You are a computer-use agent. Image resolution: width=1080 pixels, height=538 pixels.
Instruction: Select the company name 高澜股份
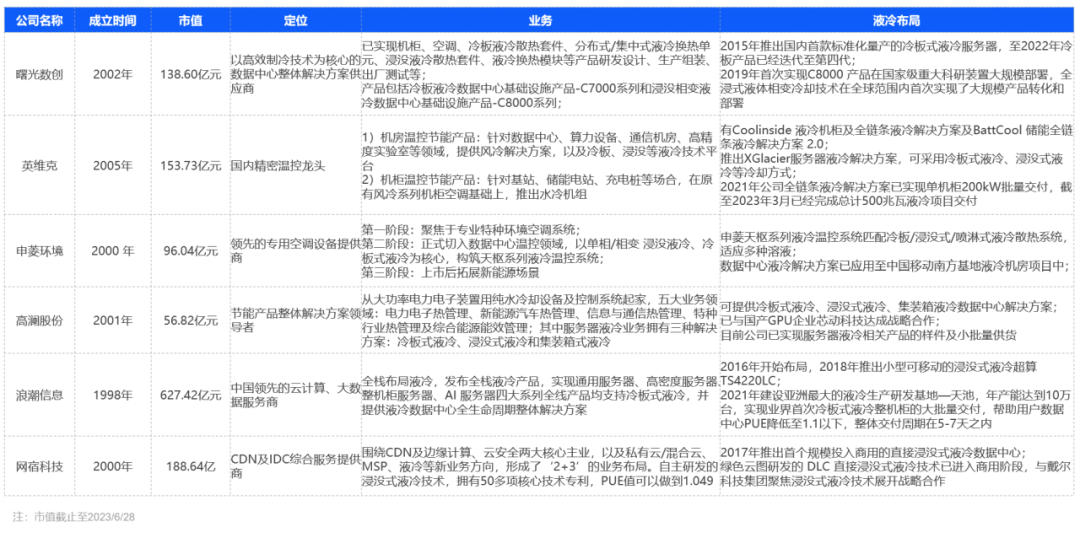tap(39, 320)
